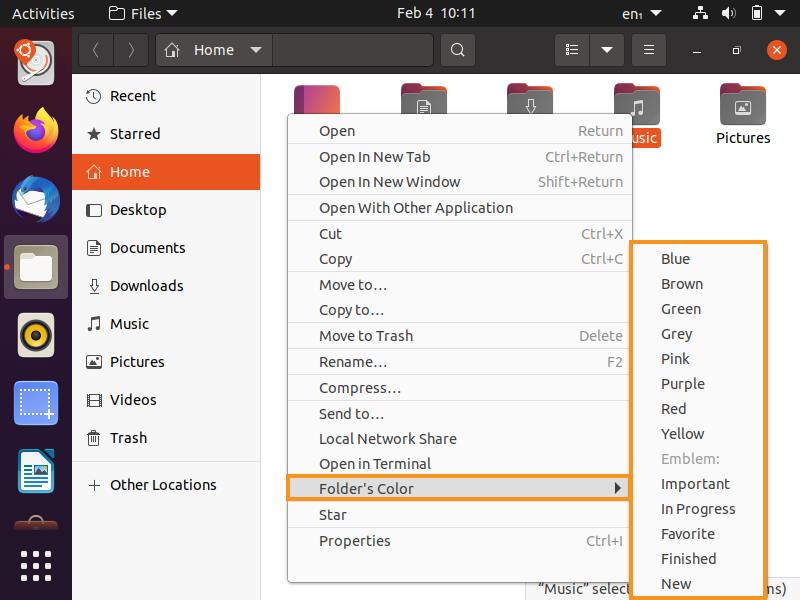
Task: Click the search magnifier icon
Action: 457,50
